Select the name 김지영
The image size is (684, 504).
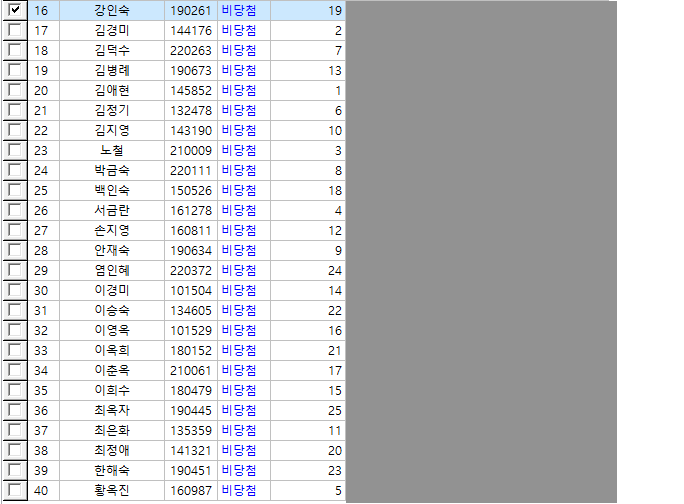(x=112, y=130)
